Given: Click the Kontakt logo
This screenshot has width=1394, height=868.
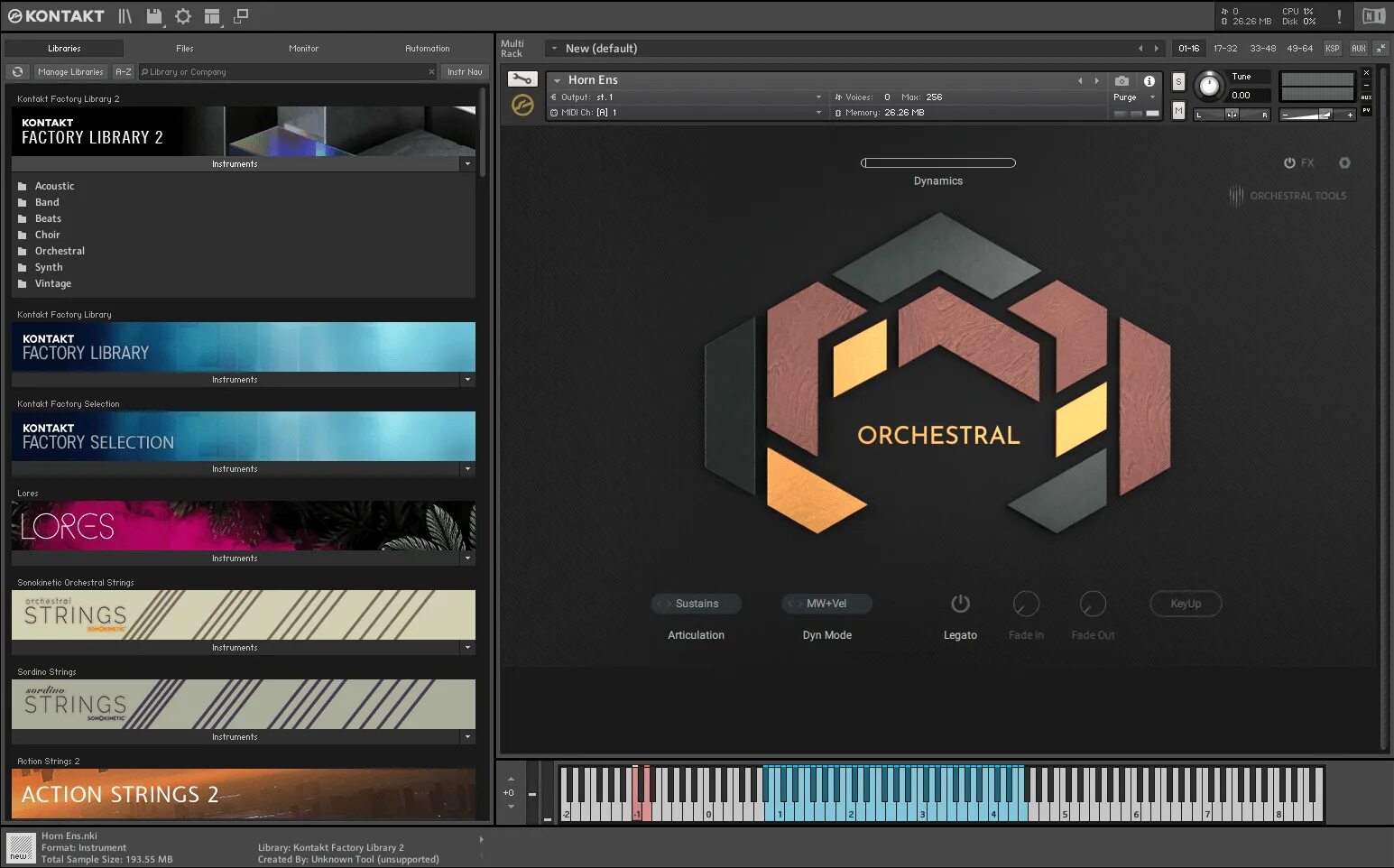Looking at the screenshot, I should pyautogui.click(x=56, y=16).
